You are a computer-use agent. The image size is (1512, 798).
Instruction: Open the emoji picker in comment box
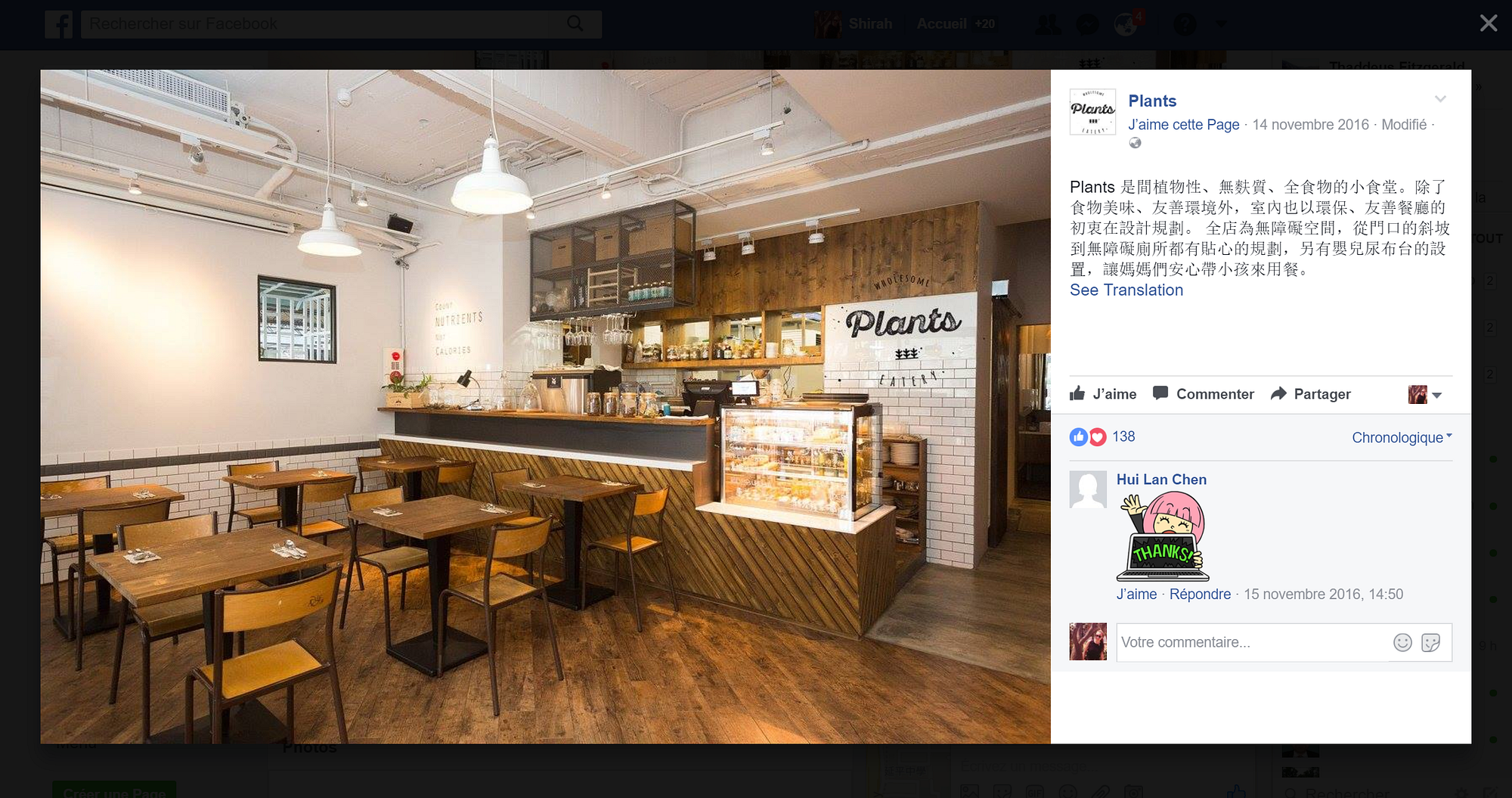[1402, 642]
